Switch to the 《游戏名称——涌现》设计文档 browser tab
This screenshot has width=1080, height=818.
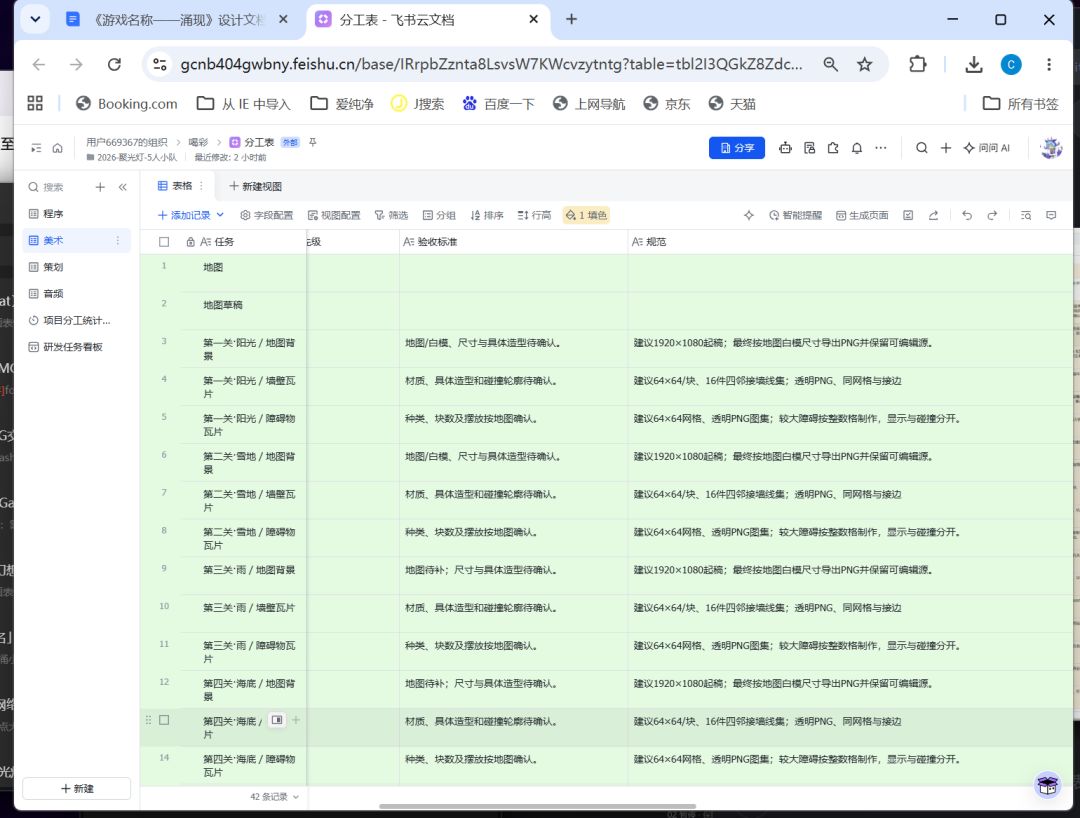pyautogui.click(x=176, y=20)
